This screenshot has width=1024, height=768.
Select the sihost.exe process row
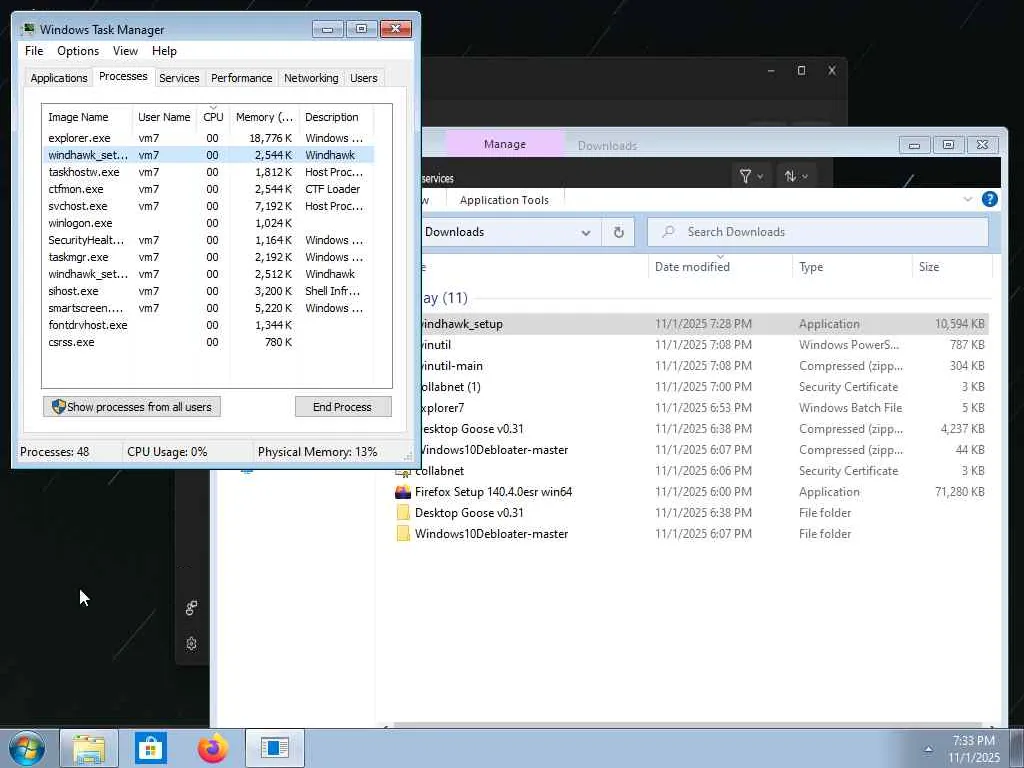pos(208,291)
